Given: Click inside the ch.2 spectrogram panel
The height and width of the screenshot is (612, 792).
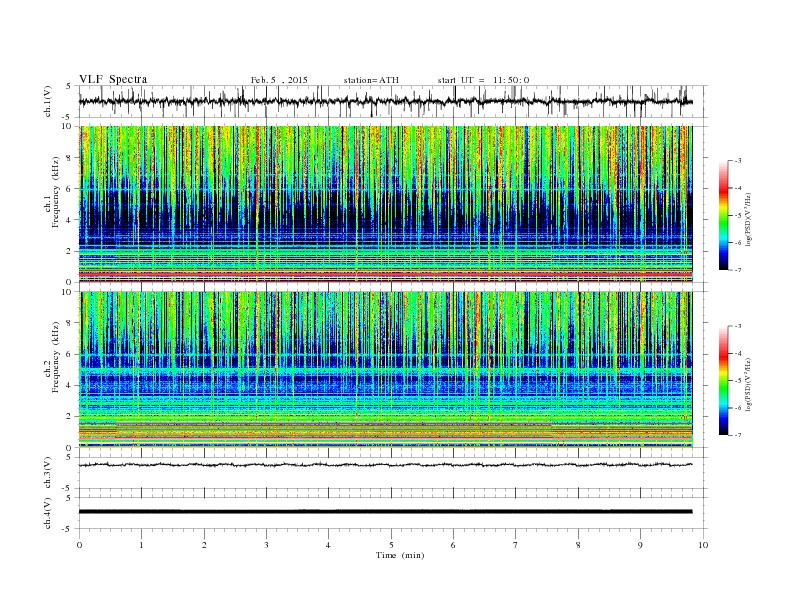Looking at the screenshot, I should point(386,370).
